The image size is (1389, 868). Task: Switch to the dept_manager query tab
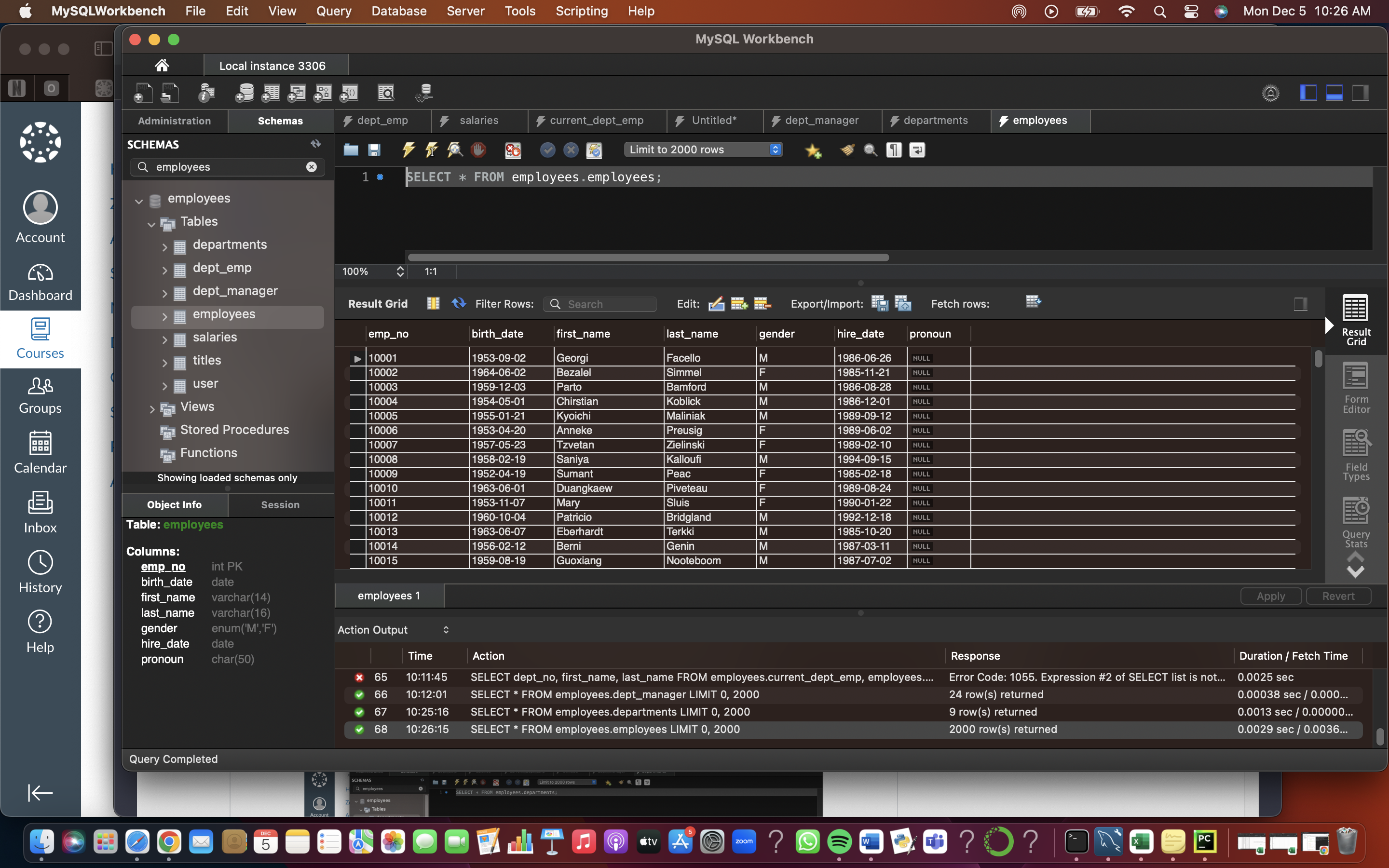[821, 121]
